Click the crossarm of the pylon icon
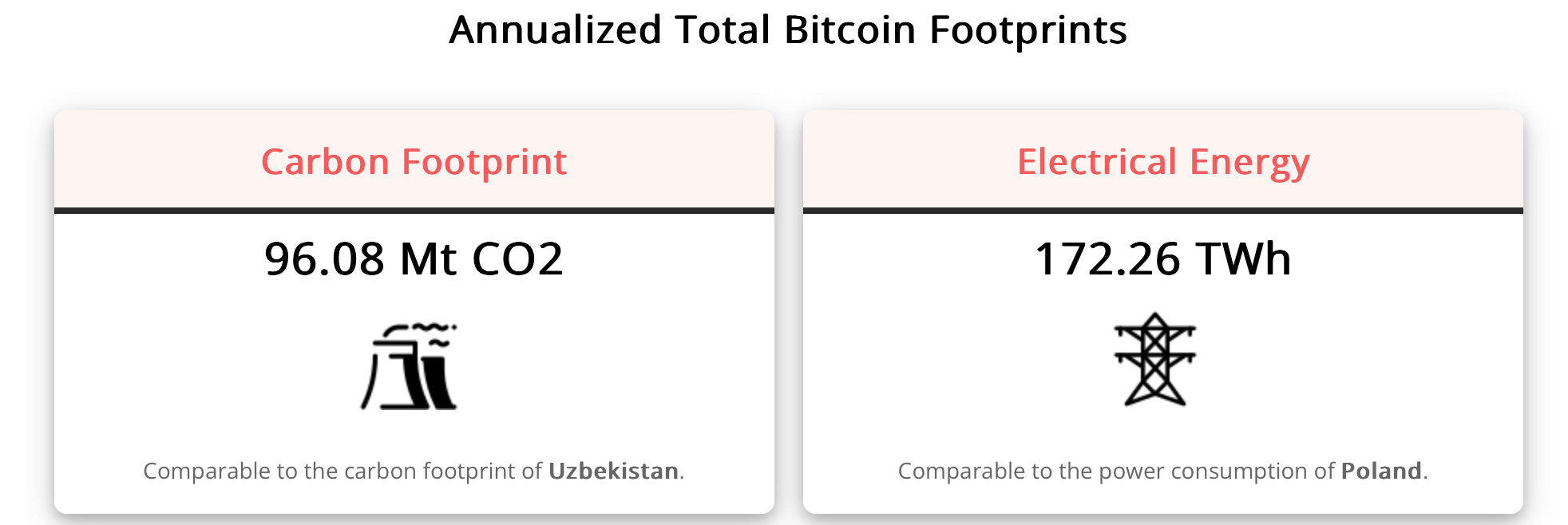1568x525 pixels. (1154, 330)
